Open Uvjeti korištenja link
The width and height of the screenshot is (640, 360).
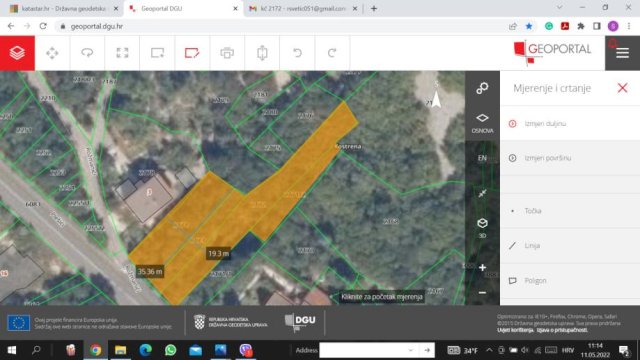[515, 330]
